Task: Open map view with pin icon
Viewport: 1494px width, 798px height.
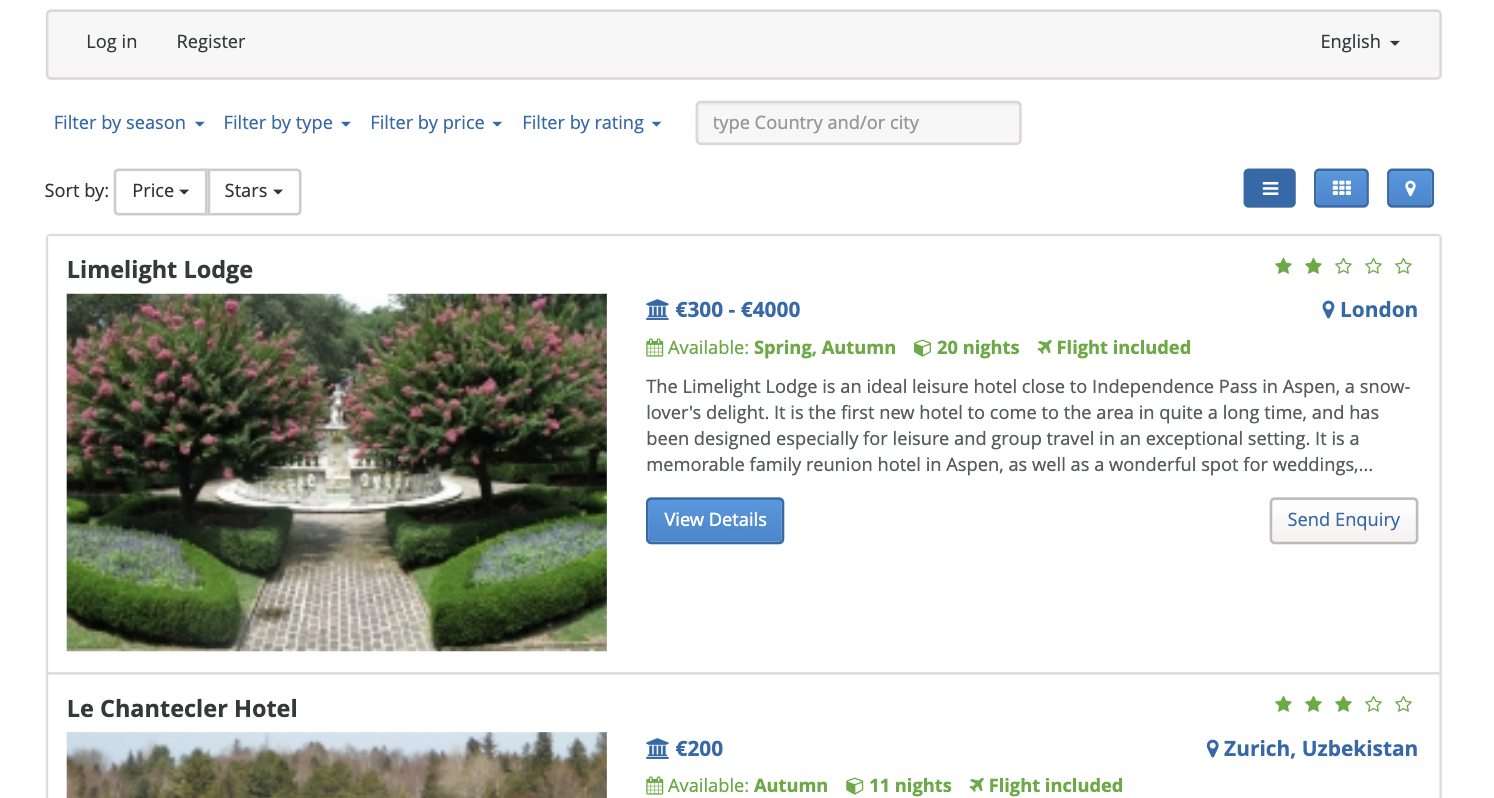Action: (x=1410, y=188)
